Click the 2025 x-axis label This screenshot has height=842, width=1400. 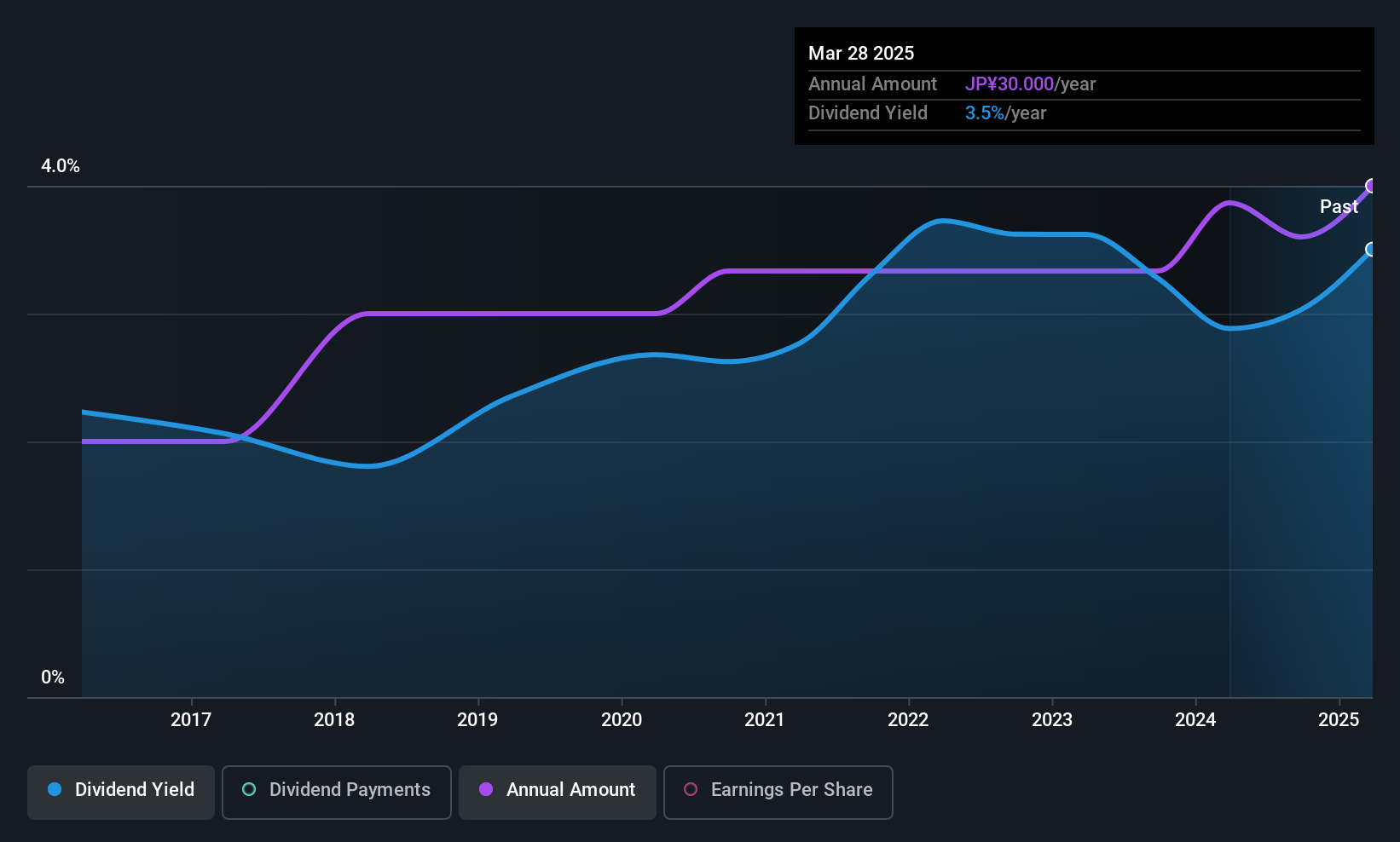point(1339,720)
